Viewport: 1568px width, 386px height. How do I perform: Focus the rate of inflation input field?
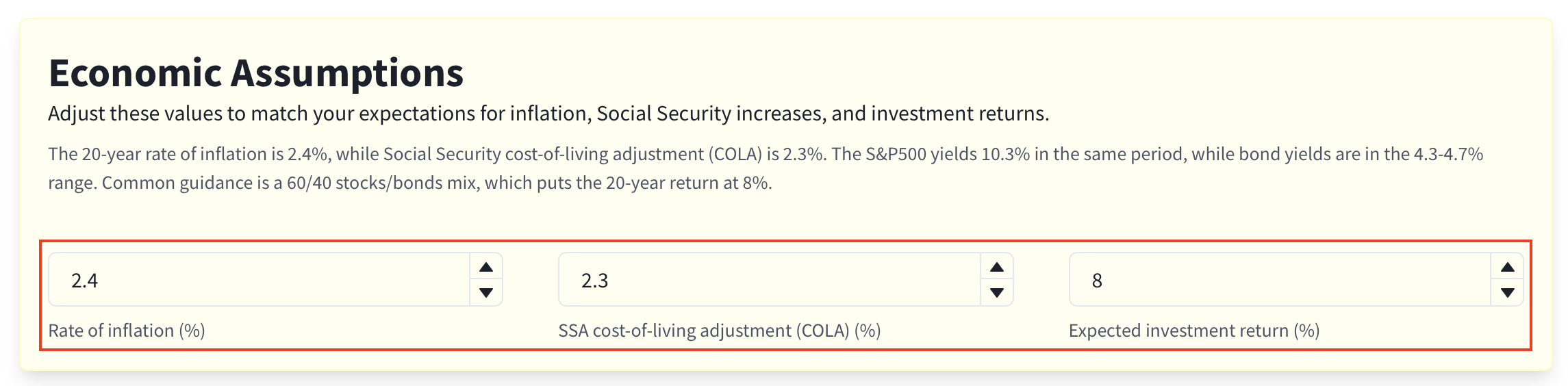click(260, 280)
